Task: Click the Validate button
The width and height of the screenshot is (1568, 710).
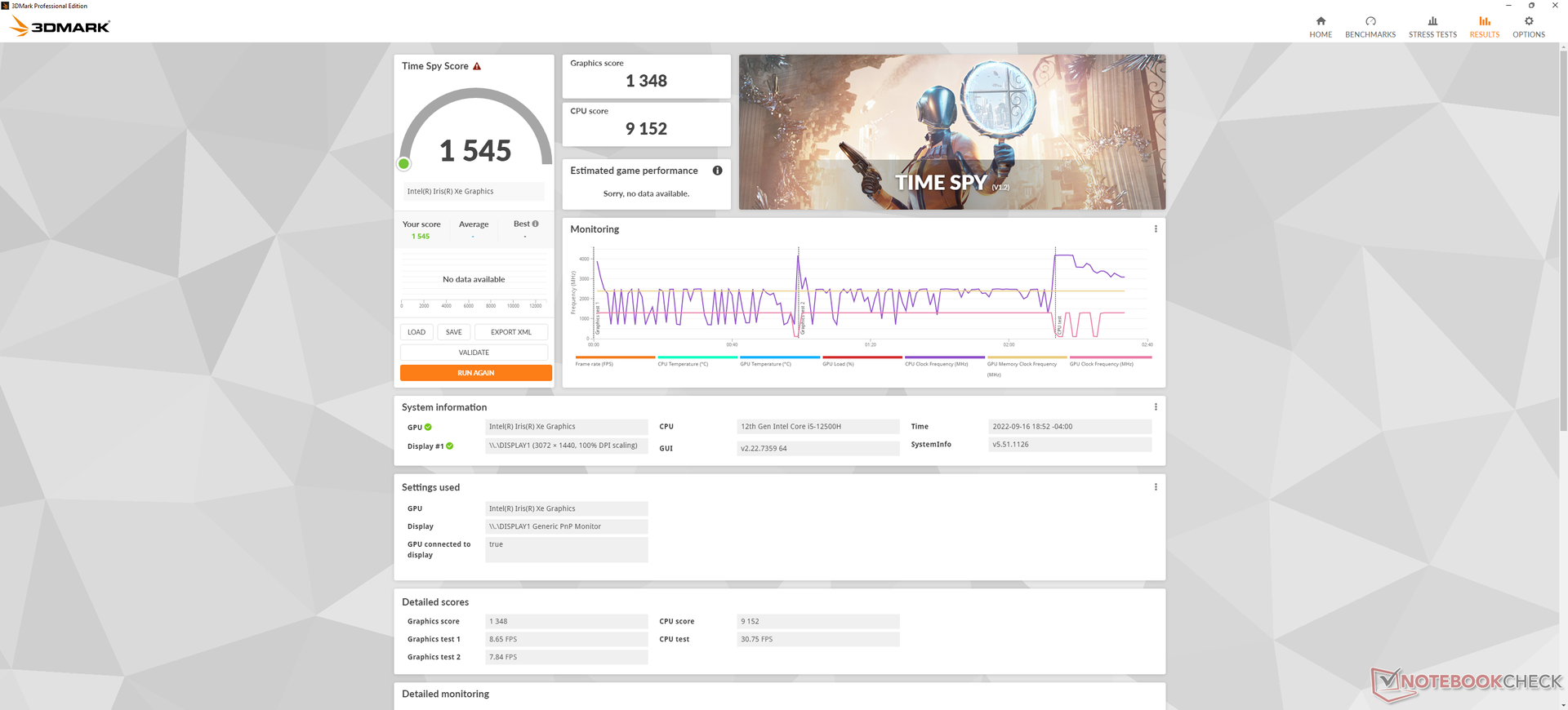Action: click(474, 353)
